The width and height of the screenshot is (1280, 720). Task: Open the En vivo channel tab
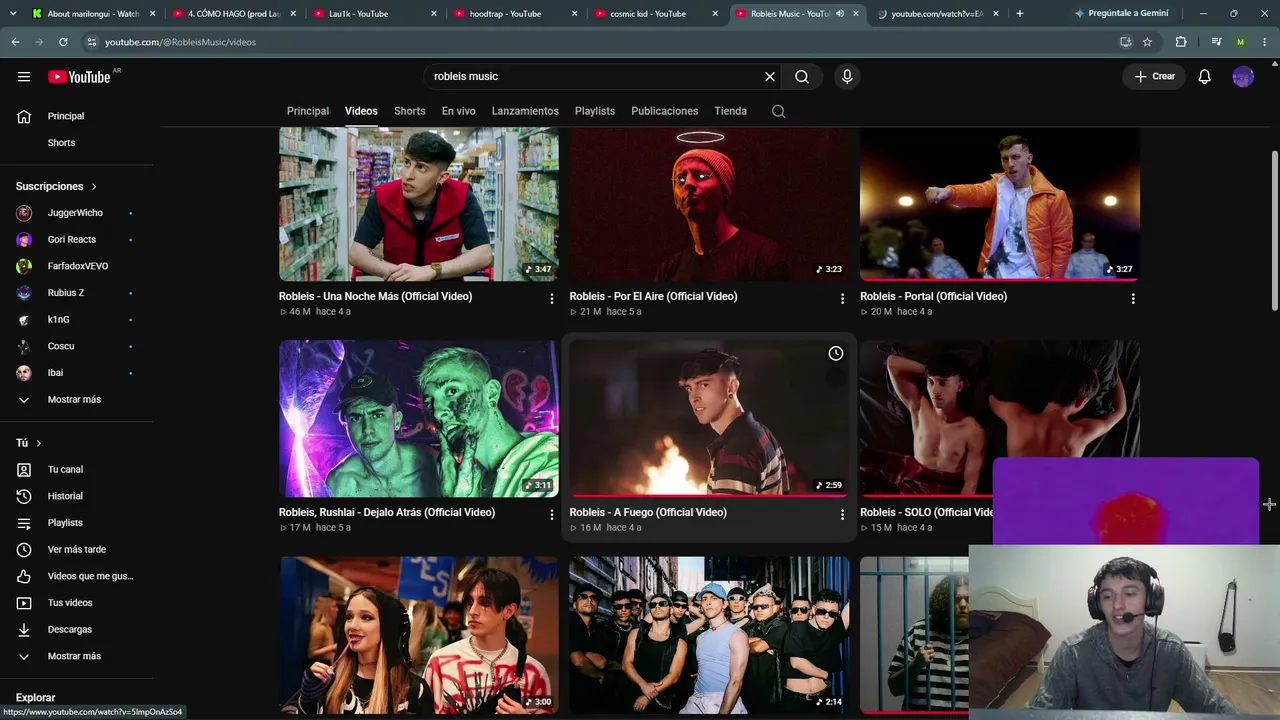(x=459, y=111)
